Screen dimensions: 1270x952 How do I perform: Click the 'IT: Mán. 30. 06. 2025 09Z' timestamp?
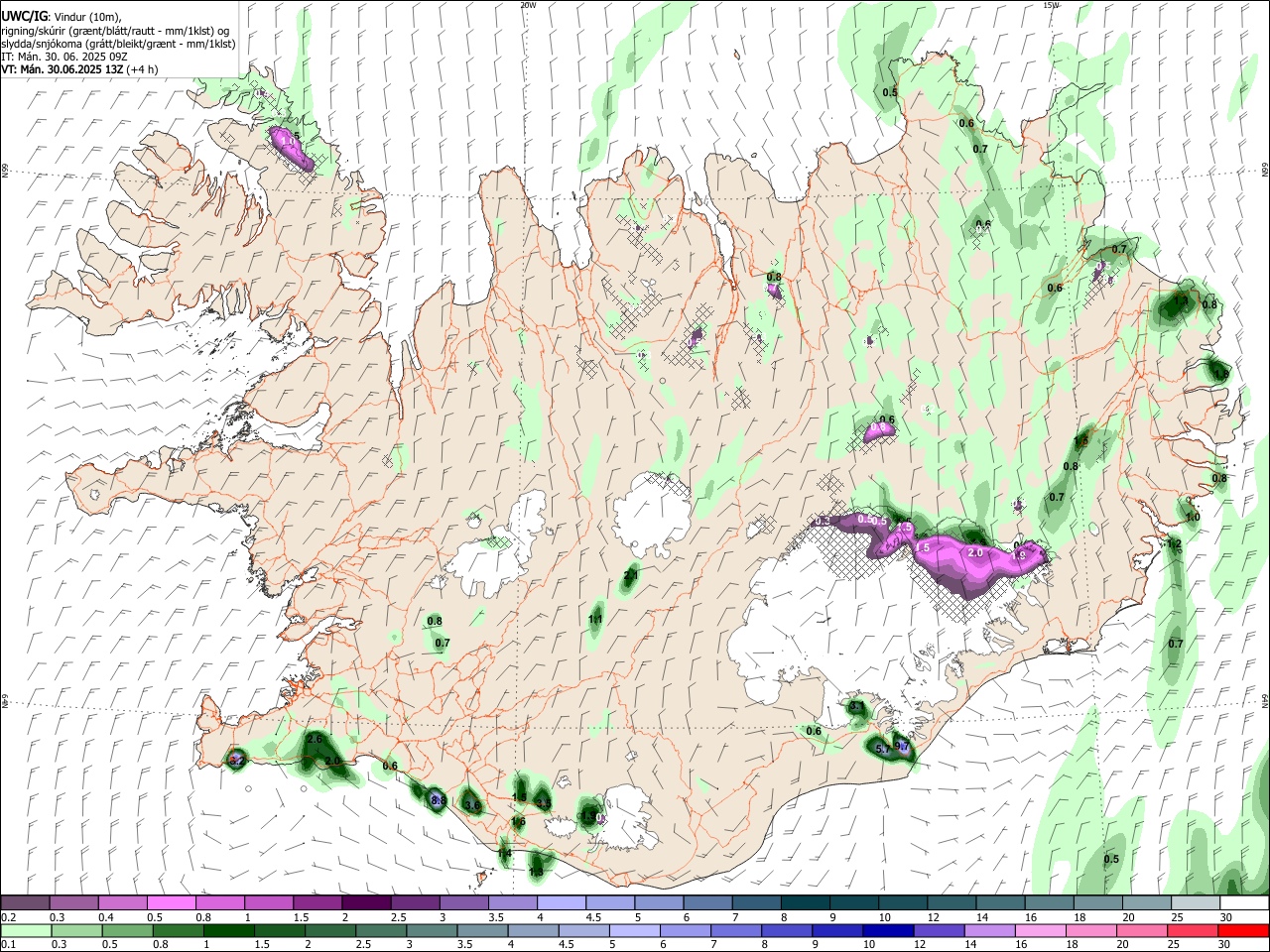pyautogui.click(x=64, y=57)
